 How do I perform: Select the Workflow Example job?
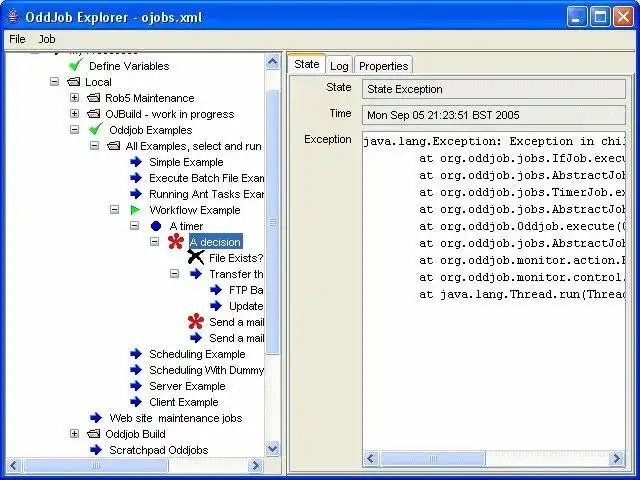(x=195, y=210)
